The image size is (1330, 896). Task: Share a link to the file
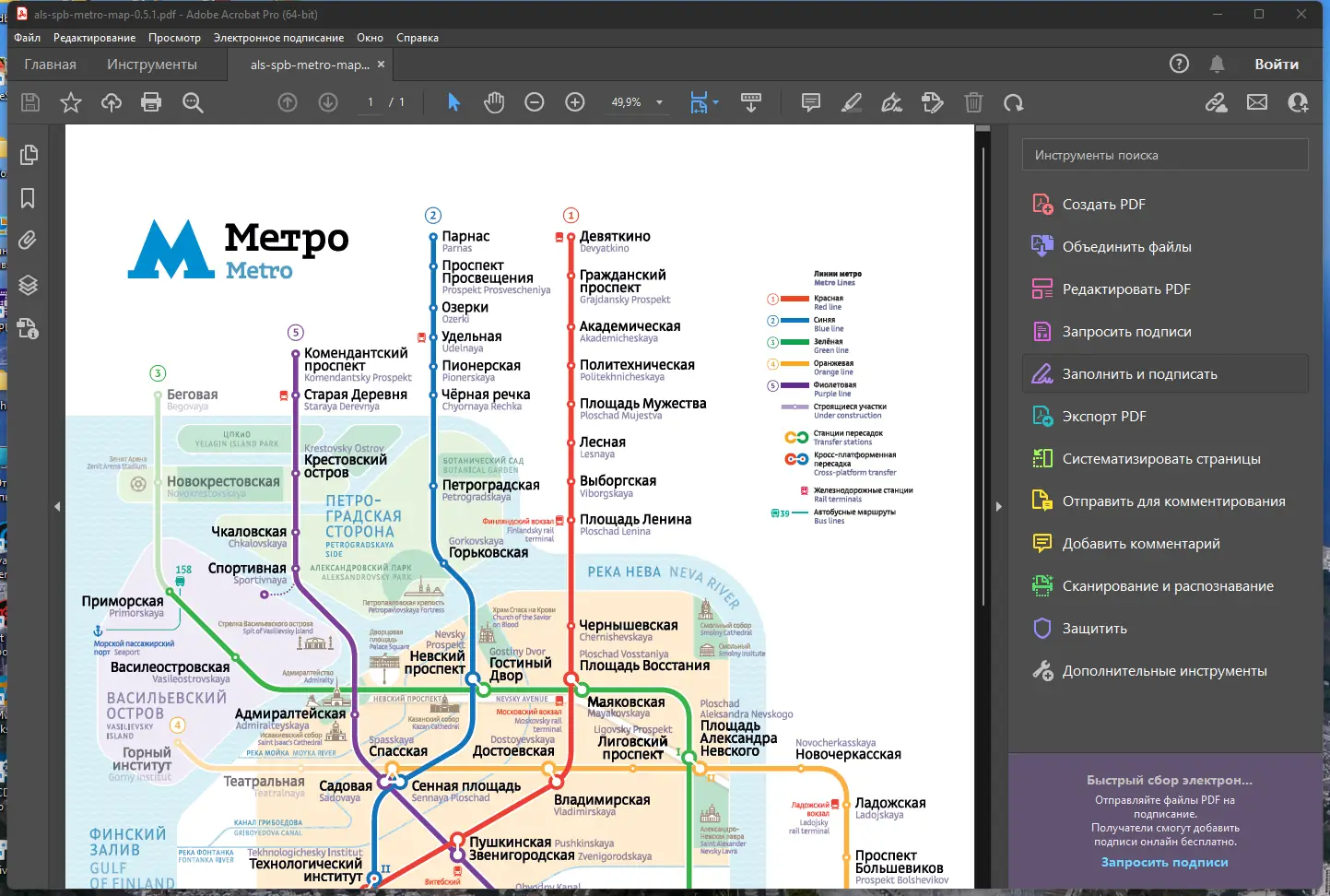coord(1217,102)
